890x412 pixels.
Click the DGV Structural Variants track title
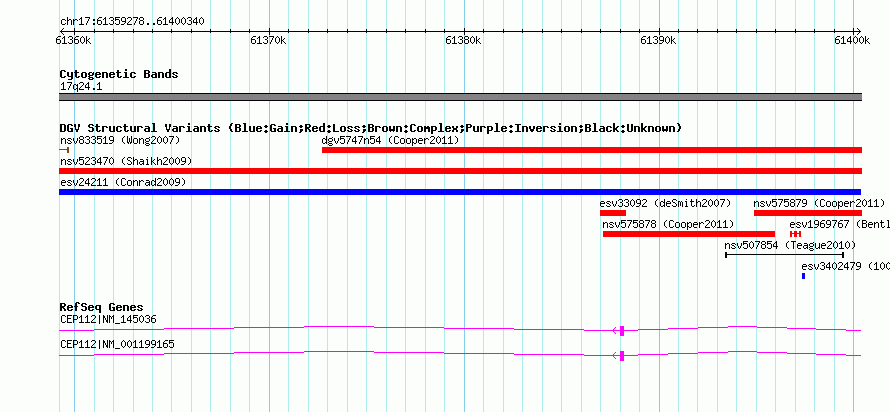[x=370, y=128]
